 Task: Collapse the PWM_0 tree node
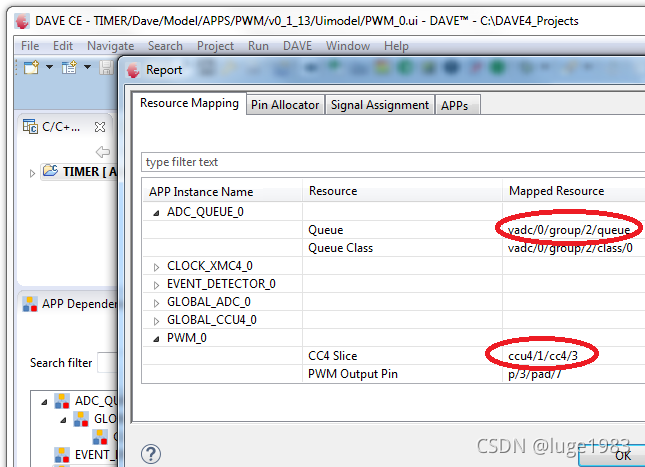(156, 339)
